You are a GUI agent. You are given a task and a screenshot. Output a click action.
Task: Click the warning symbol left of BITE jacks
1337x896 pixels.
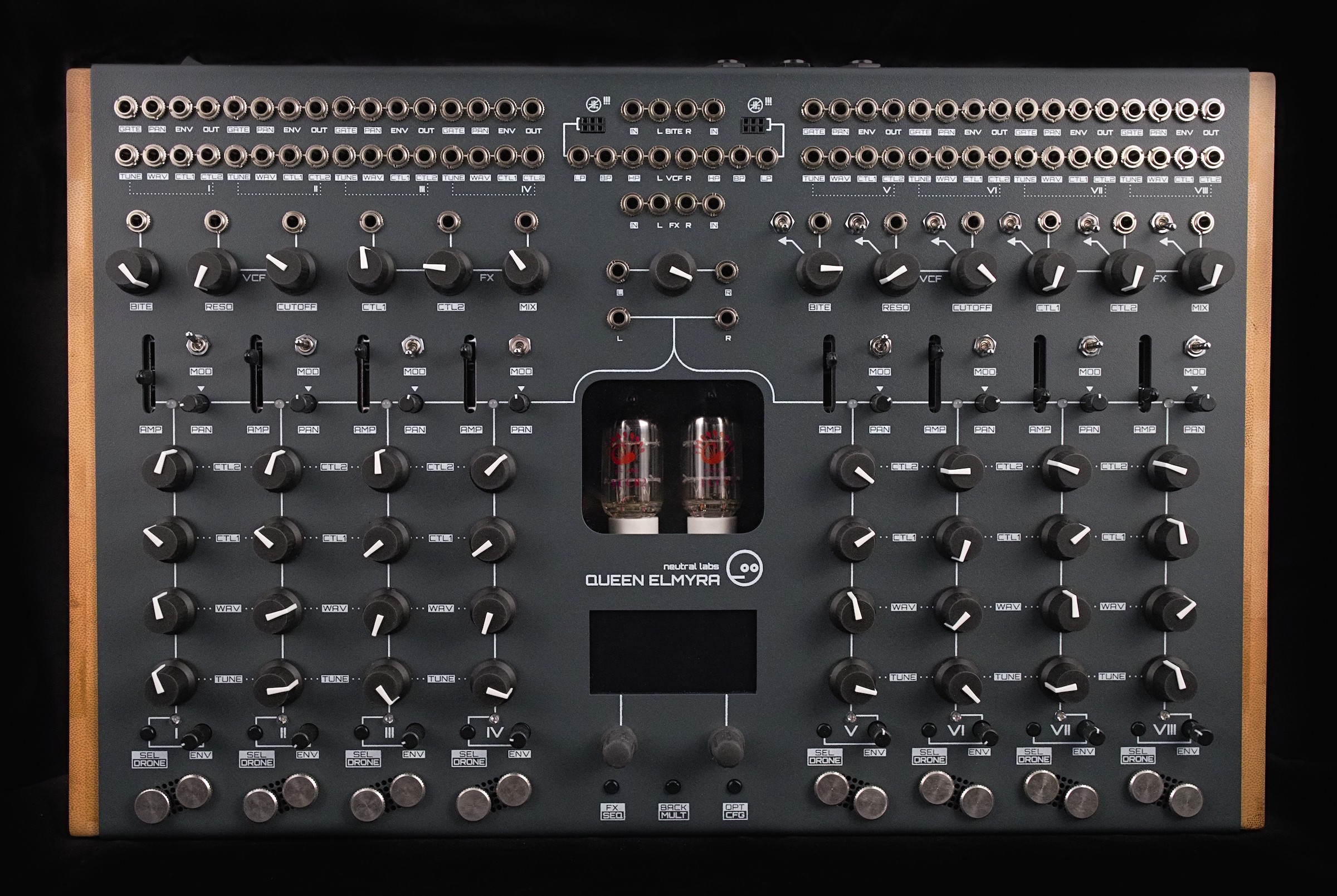(x=594, y=104)
